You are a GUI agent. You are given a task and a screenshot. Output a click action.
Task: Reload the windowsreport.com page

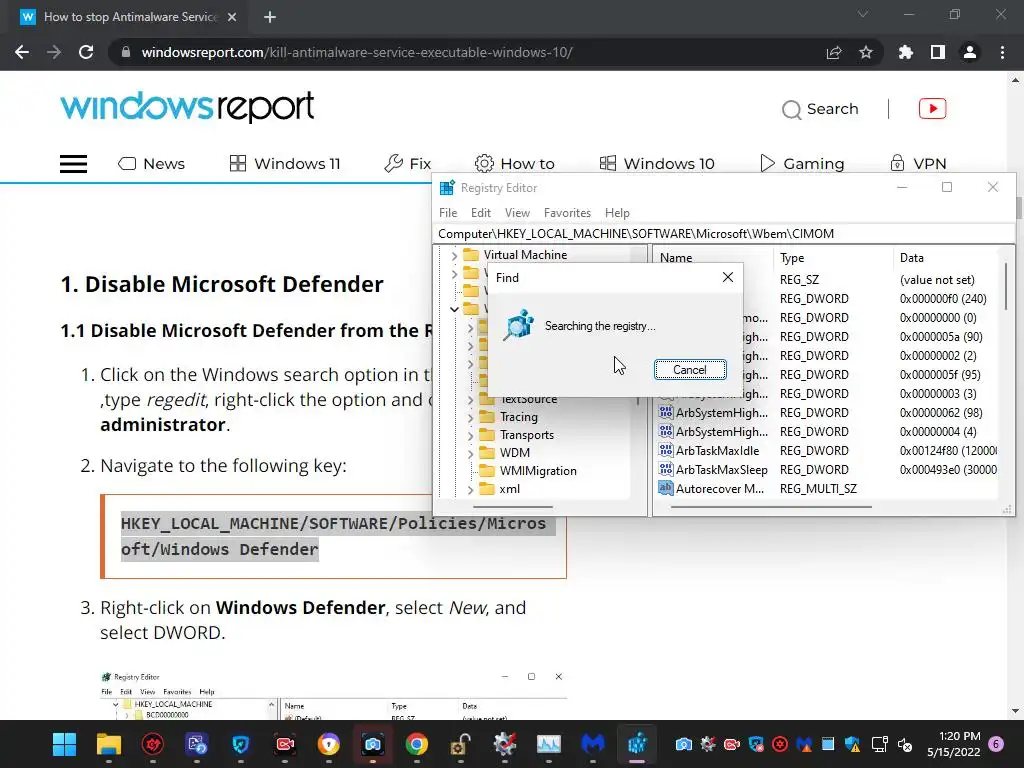tap(86, 52)
